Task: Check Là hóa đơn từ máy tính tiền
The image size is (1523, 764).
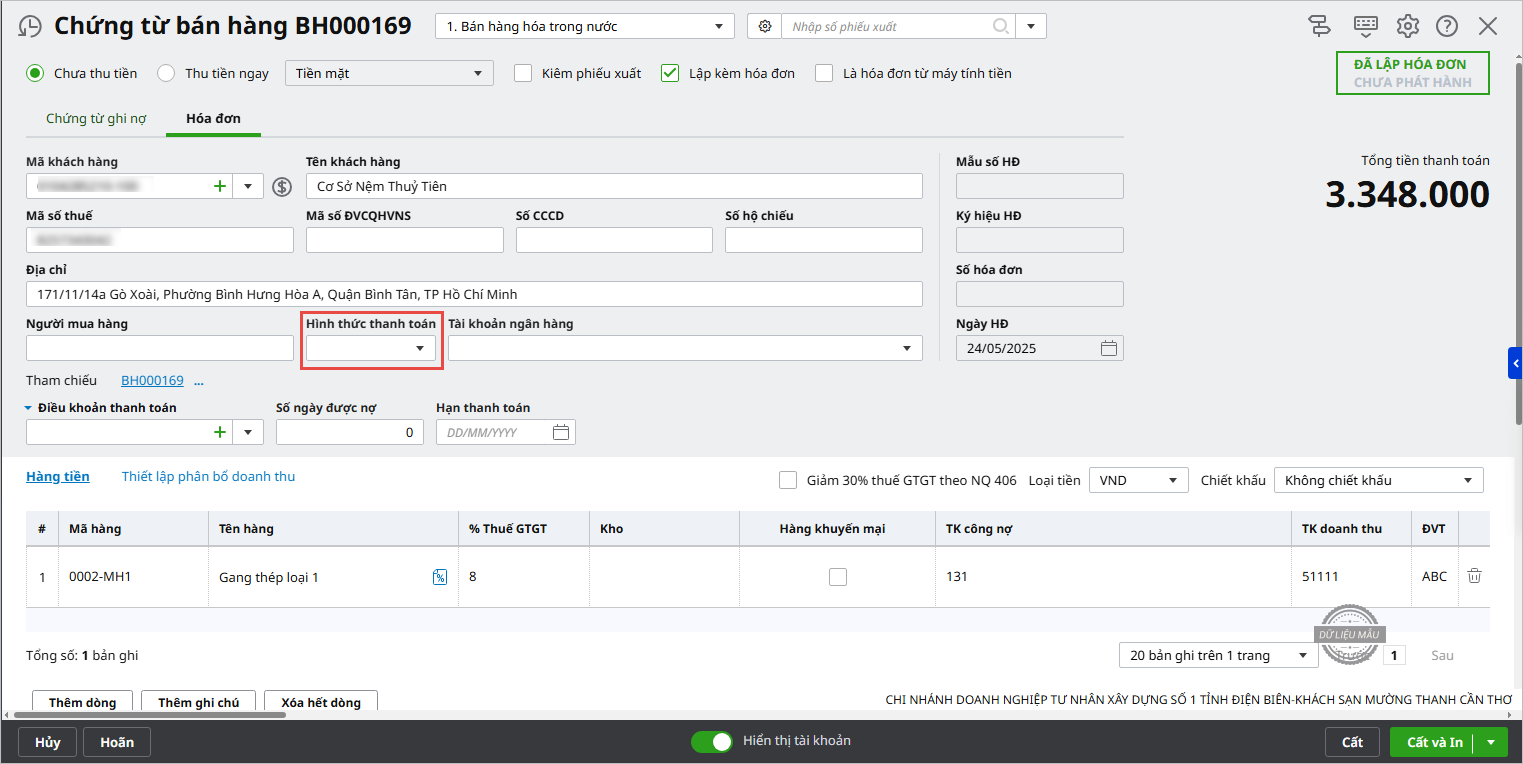Action: [824, 73]
